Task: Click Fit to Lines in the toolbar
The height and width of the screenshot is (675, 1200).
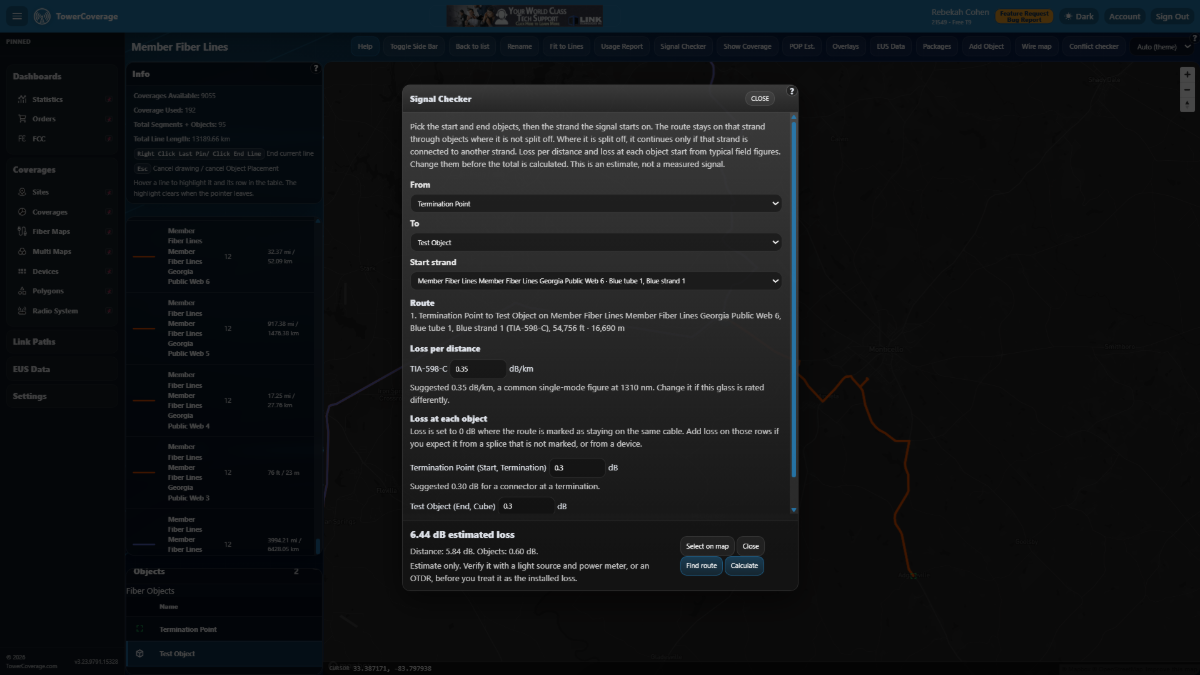Action: click(567, 46)
